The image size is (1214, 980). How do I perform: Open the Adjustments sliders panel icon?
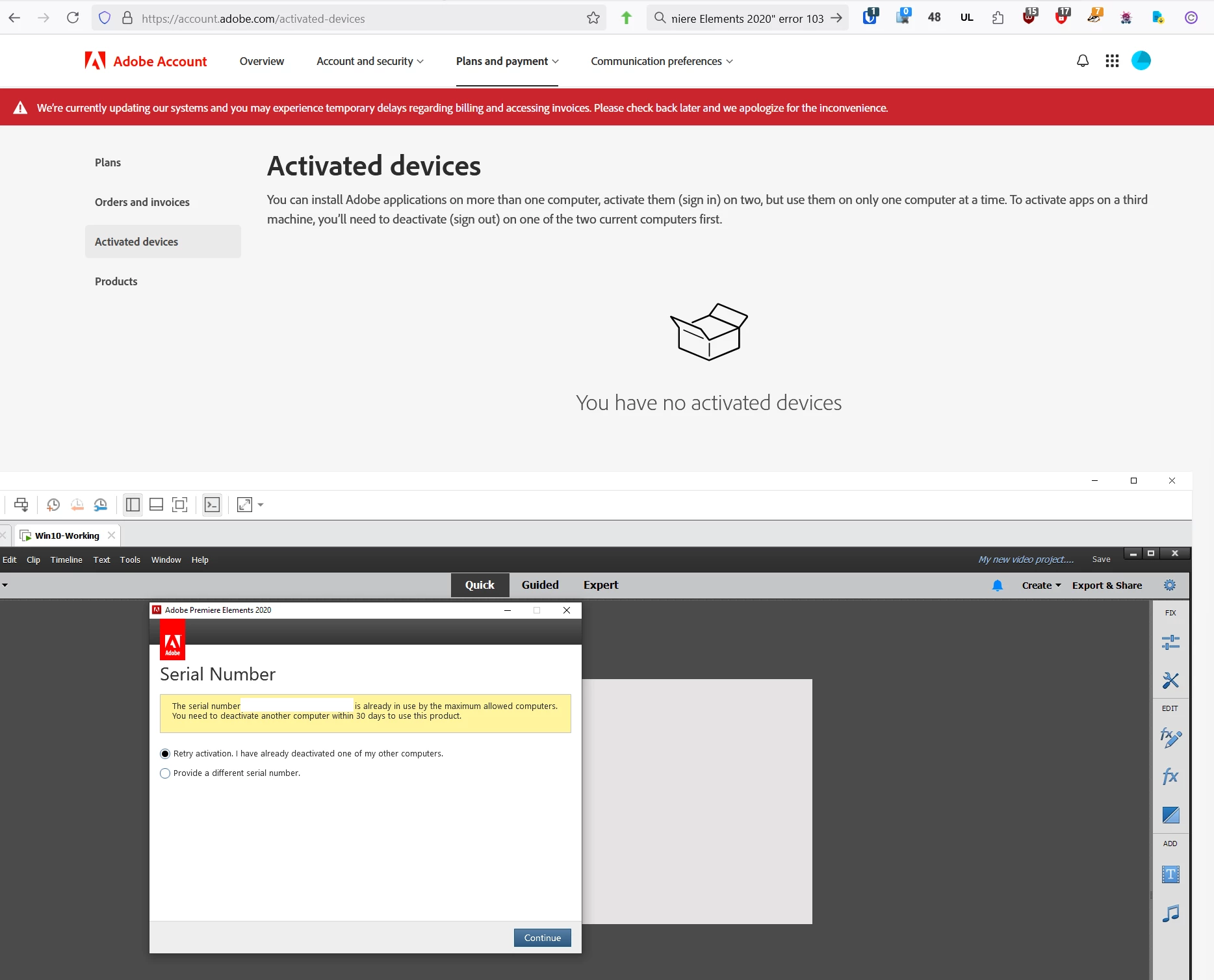(1170, 642)
